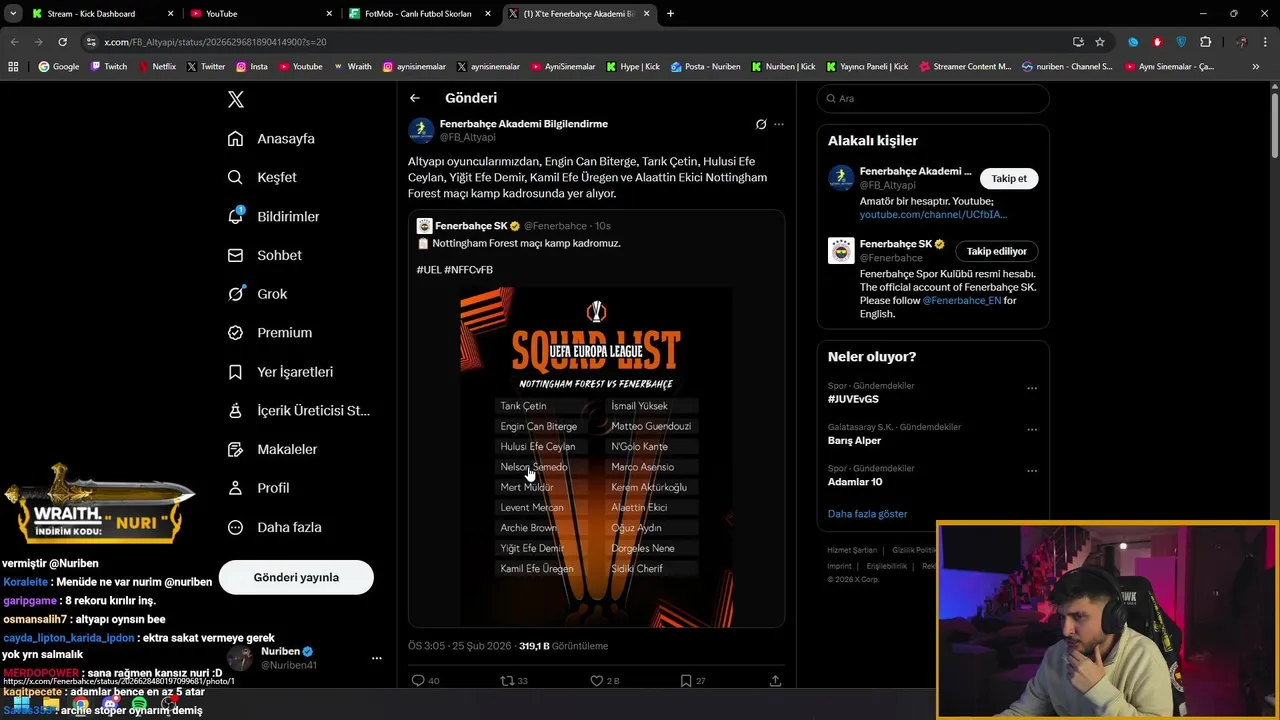Open Barış Alper trend

click(854, 440)
